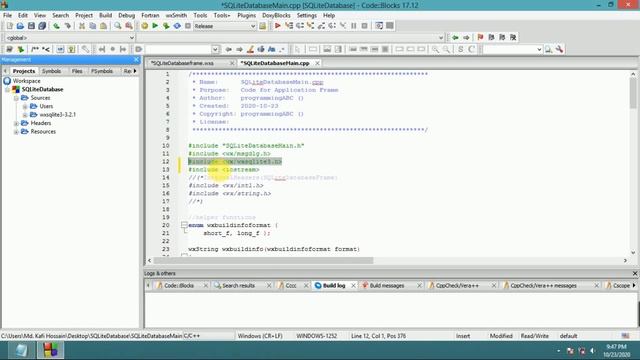This screenshot has height=360, width=640.
Task: Expand the Users folder in the tree
Action: coord(25,106)
